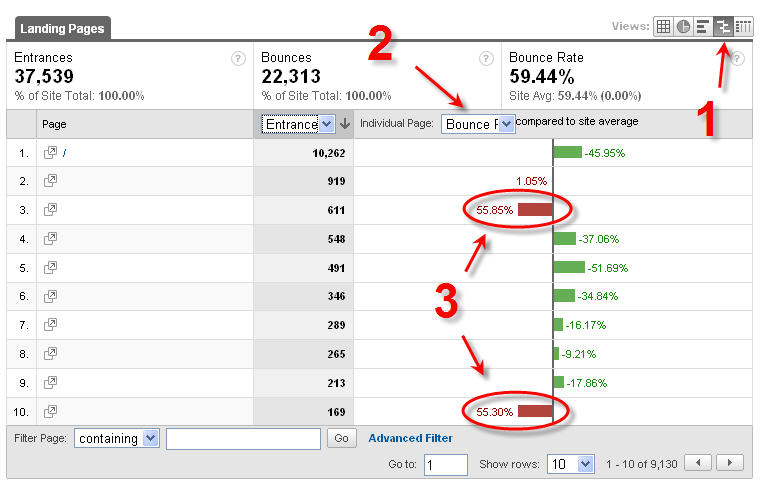
Task: Click the help icon next to Entrances
Action: click(x=238, y=59)
